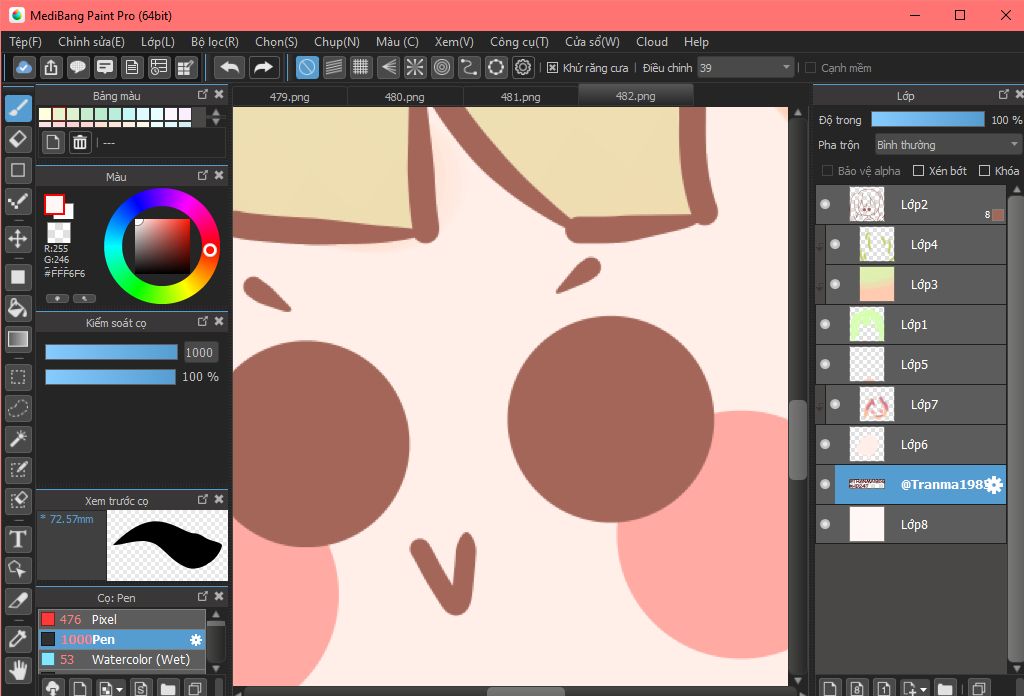
Task: Enable the parallel lines snap guide
Action: click(334, 67)
